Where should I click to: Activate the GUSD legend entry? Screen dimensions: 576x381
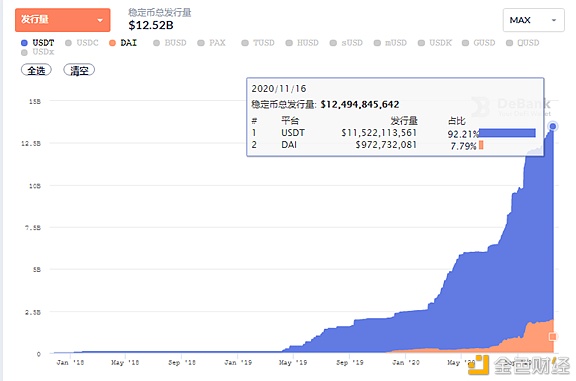click(478, 43)
